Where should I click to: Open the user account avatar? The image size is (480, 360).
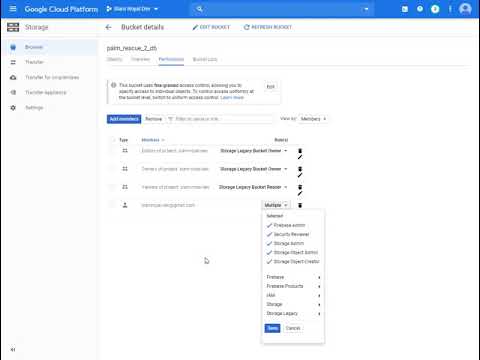[x=465, y=9]
